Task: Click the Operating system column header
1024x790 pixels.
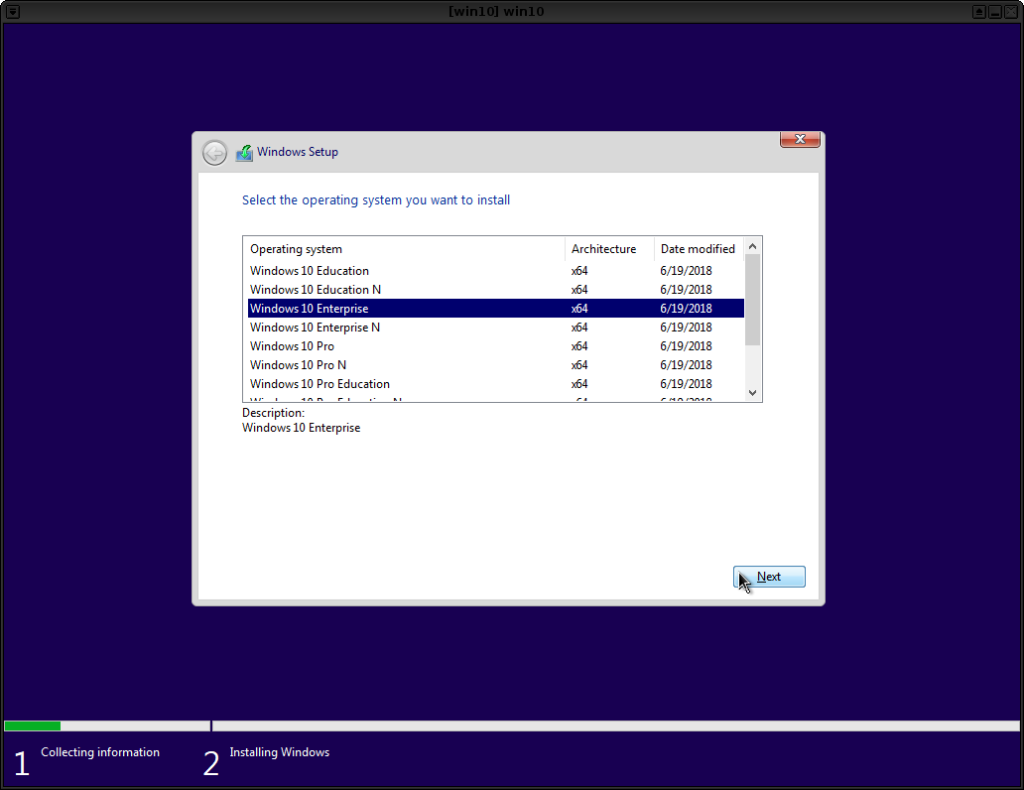Action: [x=404, y=249]
